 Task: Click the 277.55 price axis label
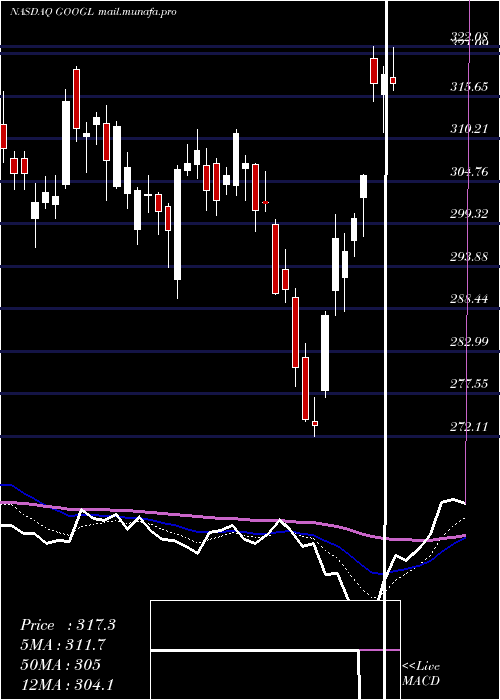[469, 384]
